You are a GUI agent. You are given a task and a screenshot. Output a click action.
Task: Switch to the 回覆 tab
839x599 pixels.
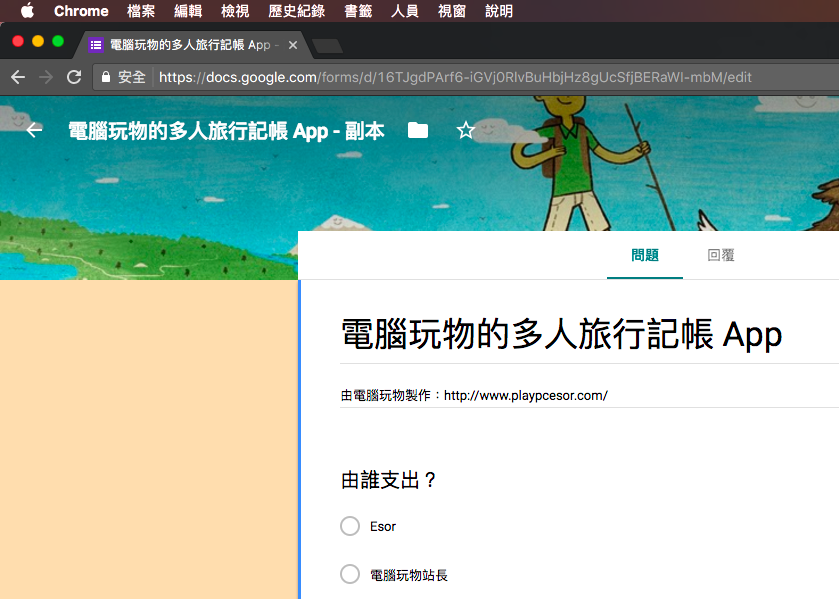tap(721, 255)
